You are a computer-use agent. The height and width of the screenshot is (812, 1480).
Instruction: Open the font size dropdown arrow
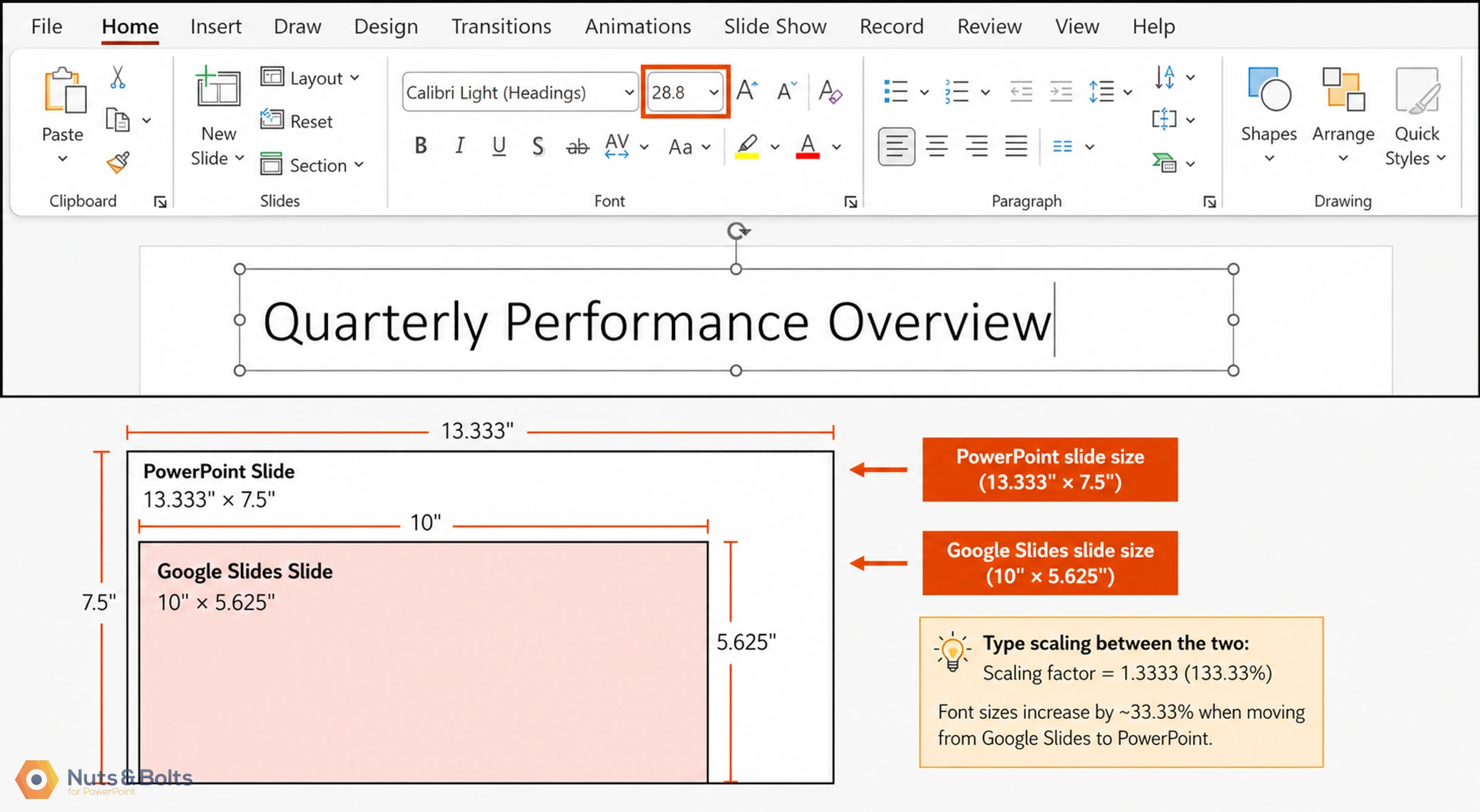[x=714, y=92]
